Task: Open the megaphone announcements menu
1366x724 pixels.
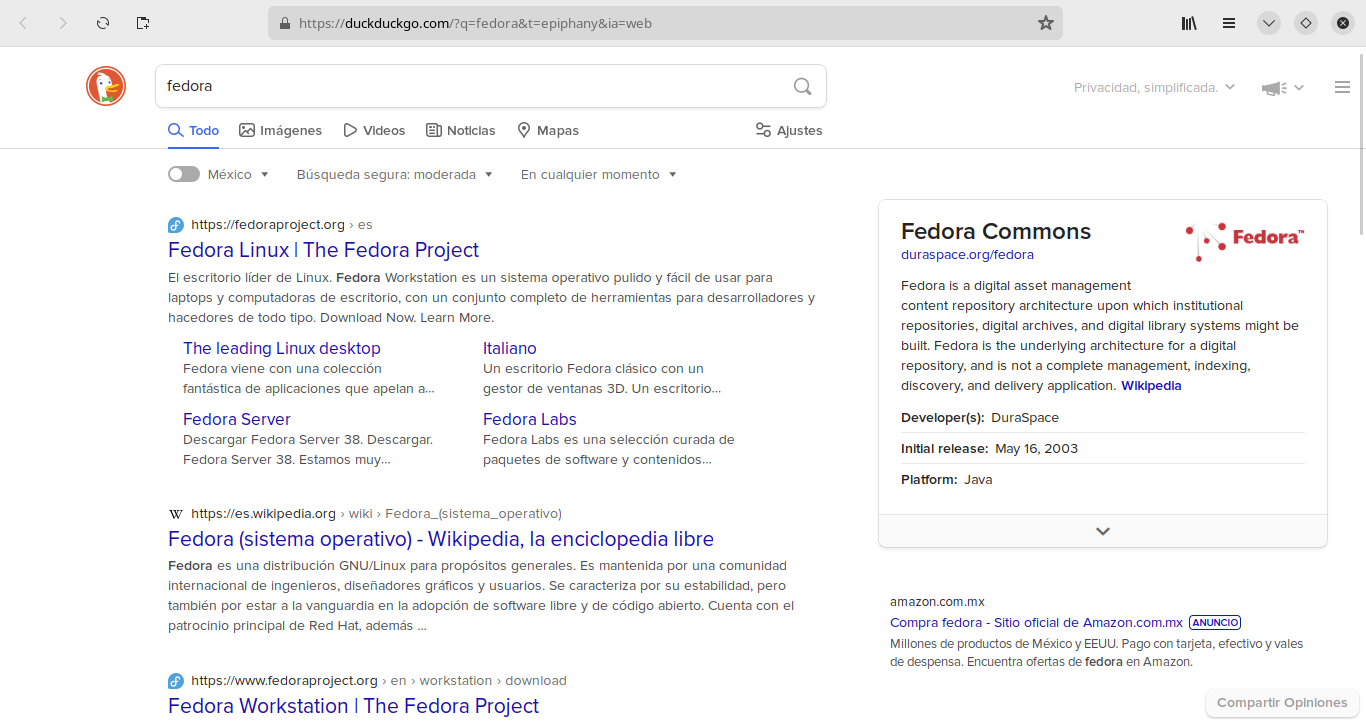Action: tap(1282, 88)
